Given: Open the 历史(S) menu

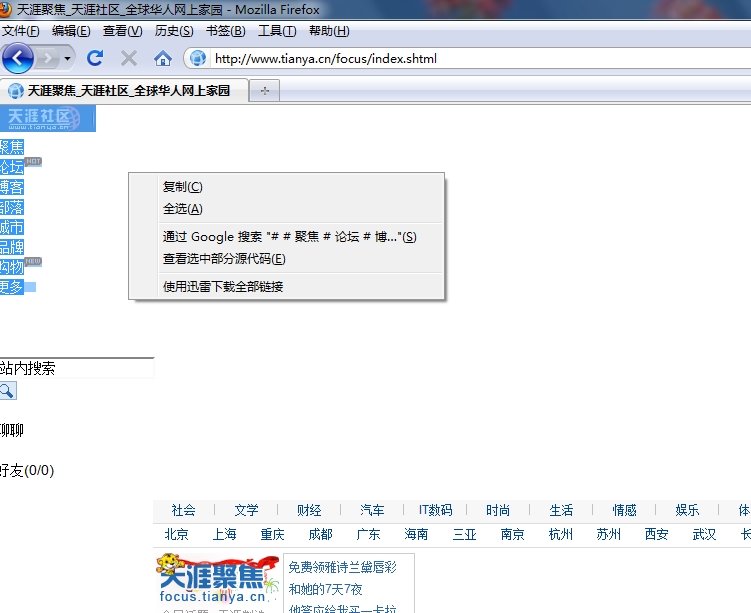Looking at the screenshot, I should [174, 31].
